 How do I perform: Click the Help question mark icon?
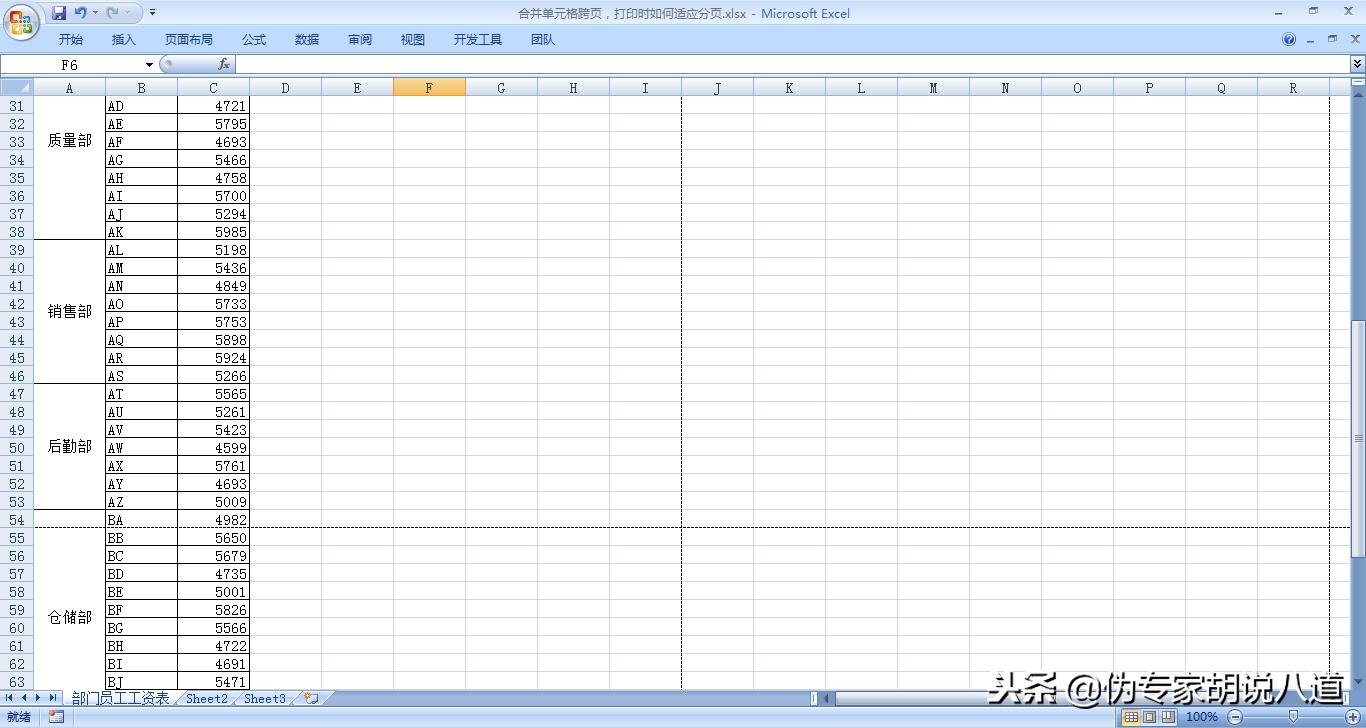[x=1288, y=39]
